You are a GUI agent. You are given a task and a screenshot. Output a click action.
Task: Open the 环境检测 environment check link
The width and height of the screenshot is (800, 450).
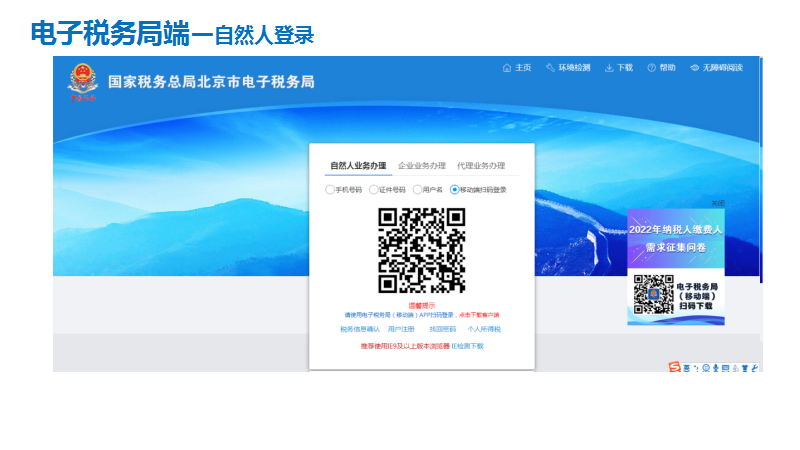click(x=568, y=68)
